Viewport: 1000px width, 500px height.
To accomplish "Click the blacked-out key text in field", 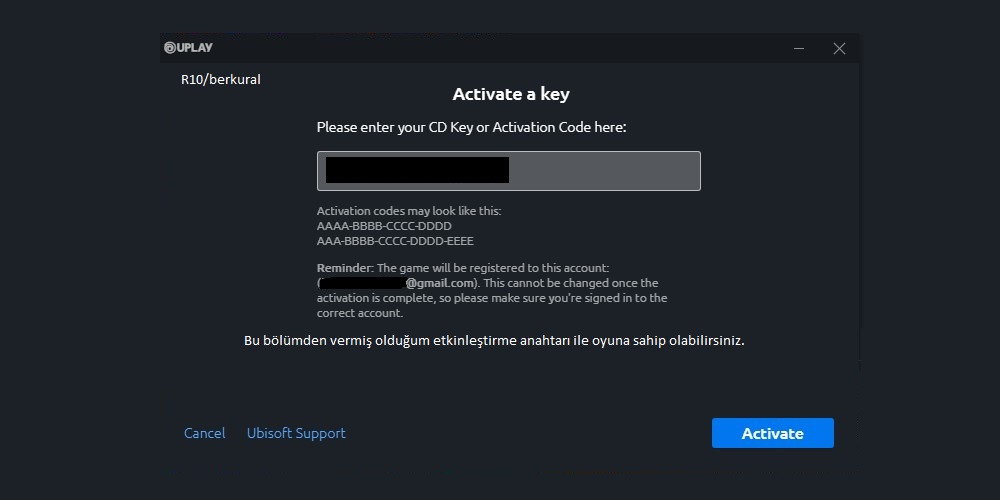I will tap(417, 170).
